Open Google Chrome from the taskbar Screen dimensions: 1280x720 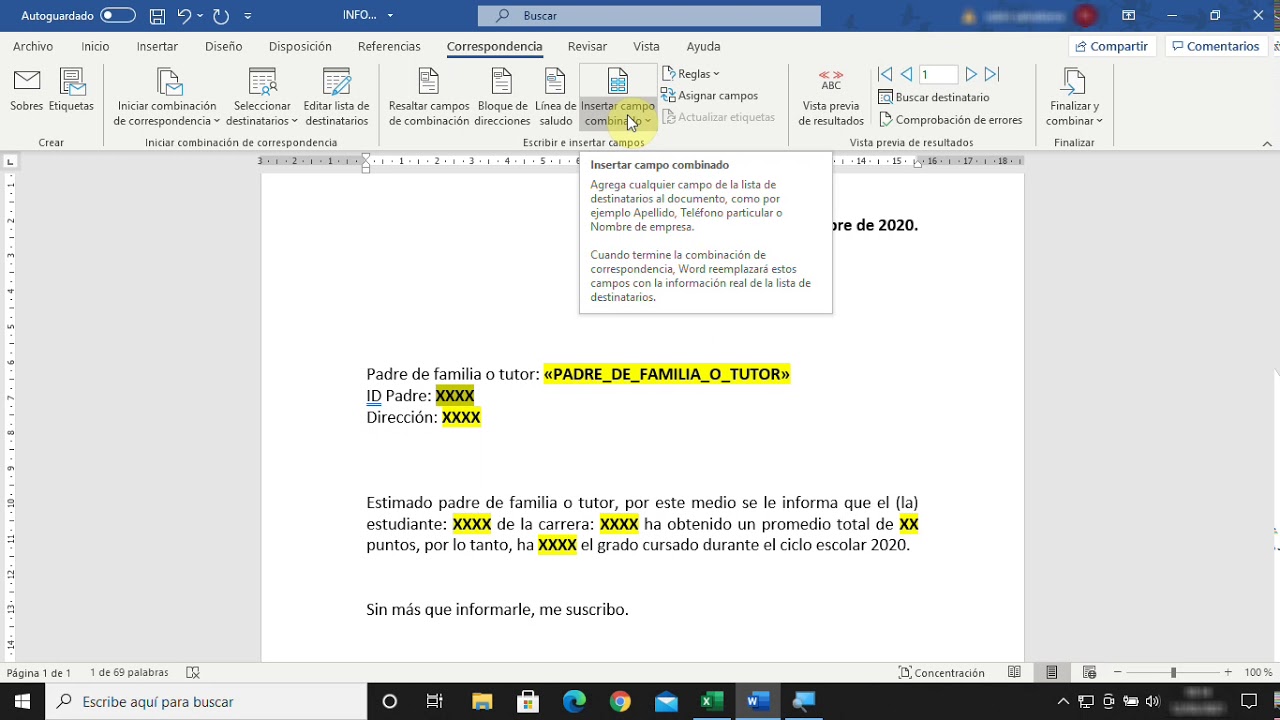pos(620,701)
